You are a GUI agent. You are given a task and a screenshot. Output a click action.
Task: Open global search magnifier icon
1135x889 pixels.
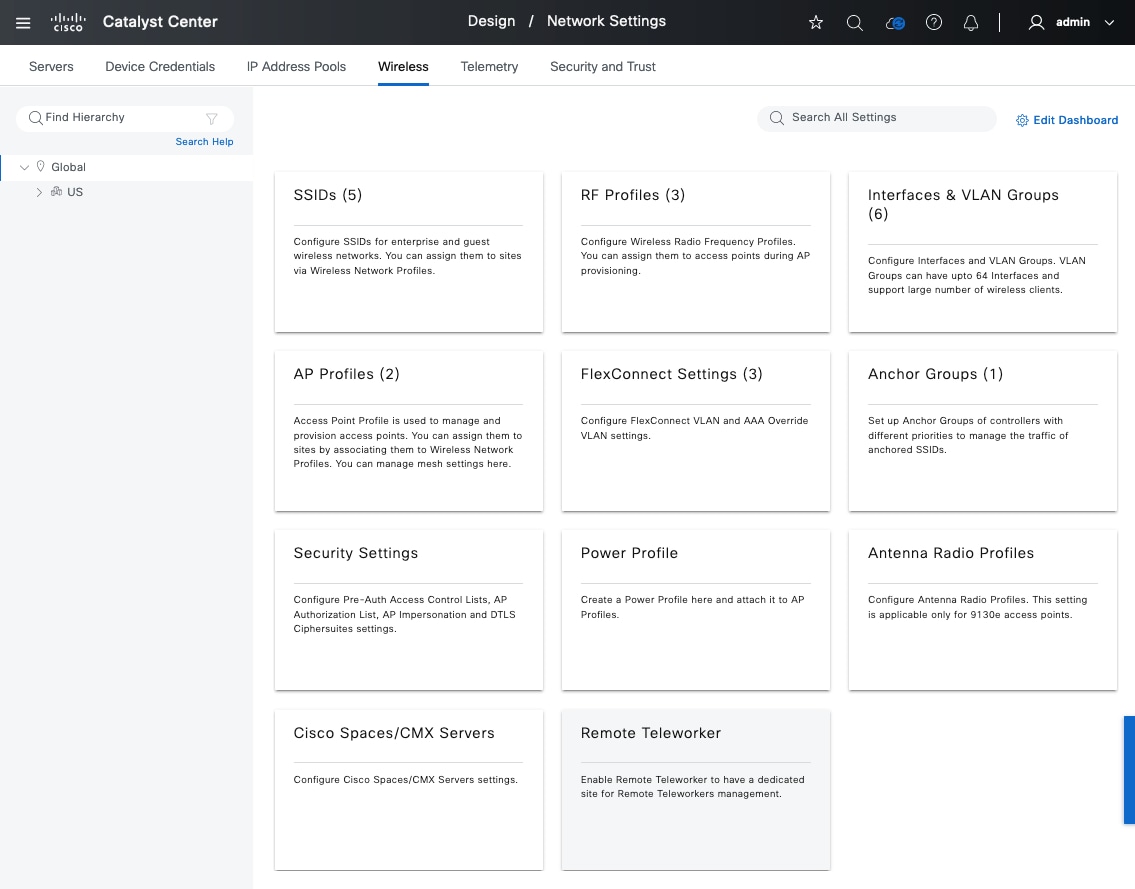tap(855, 22)
